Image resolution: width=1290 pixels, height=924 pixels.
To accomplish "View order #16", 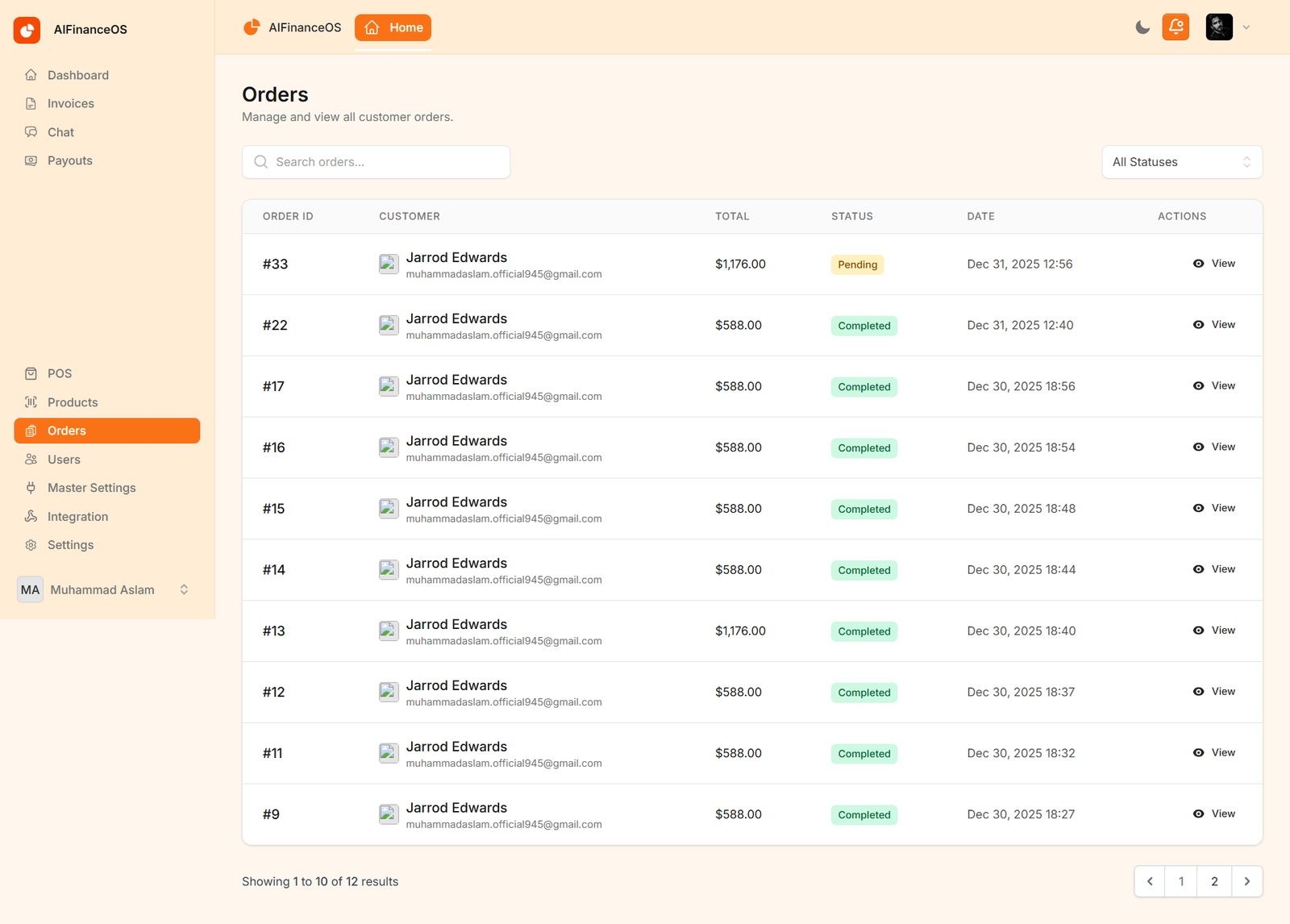I will (1214, 447).
